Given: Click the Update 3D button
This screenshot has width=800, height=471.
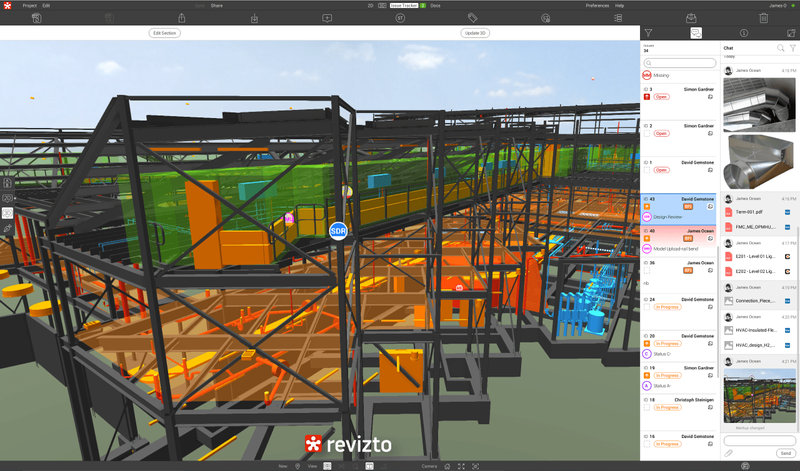Looking at the screenshot, I should tap(475, 33).
